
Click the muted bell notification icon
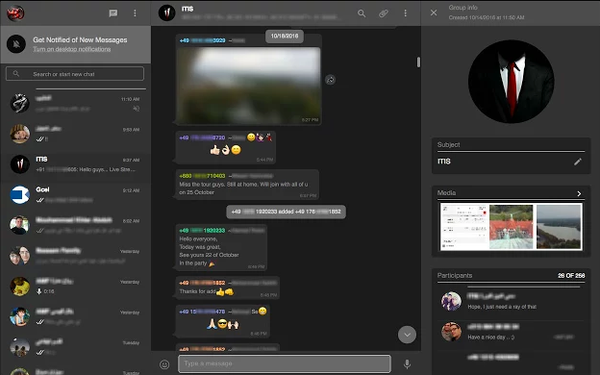(x=16, y=44)
